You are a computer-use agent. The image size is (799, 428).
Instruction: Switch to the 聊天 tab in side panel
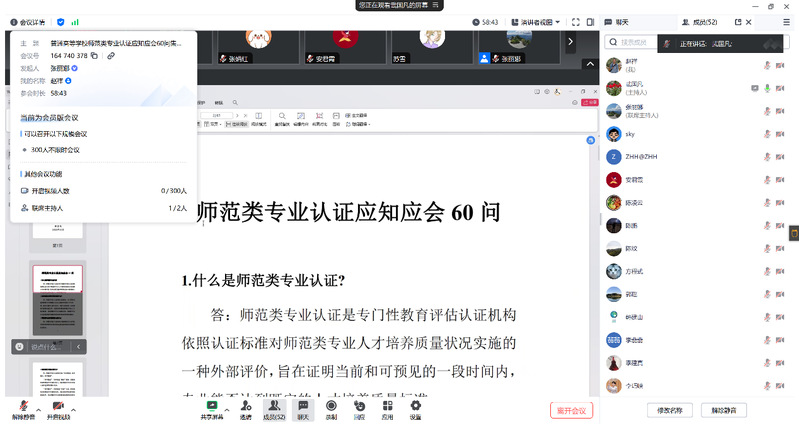coord(622,21)
